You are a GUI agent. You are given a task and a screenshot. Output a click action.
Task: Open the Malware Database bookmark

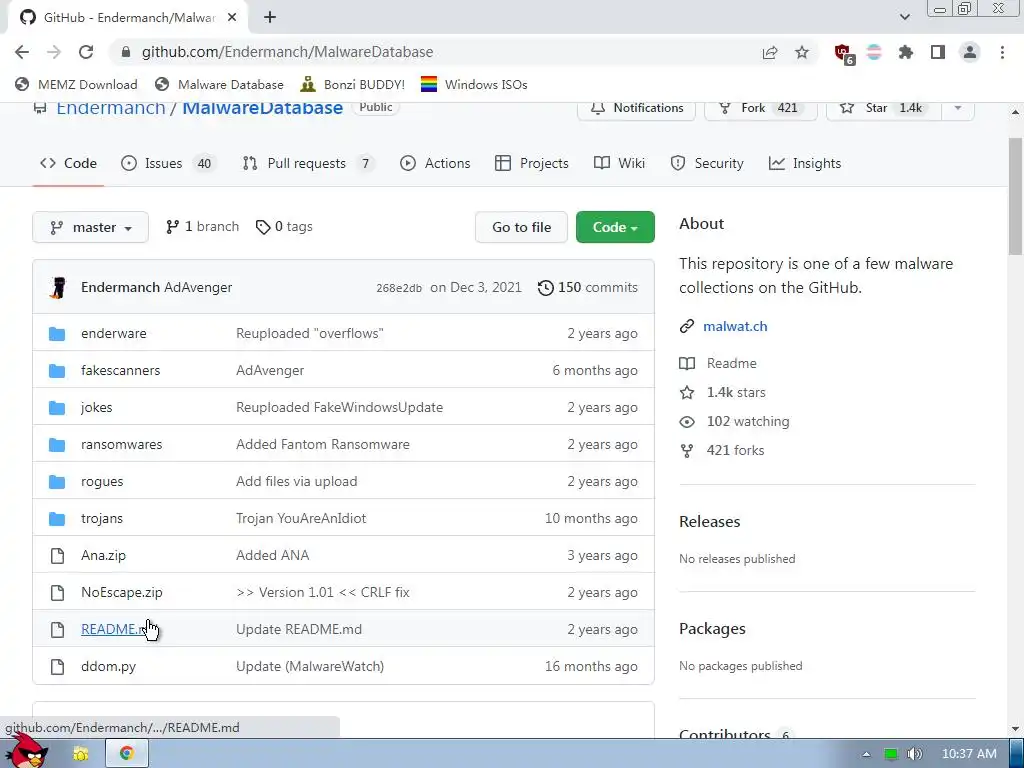[219, 84]
